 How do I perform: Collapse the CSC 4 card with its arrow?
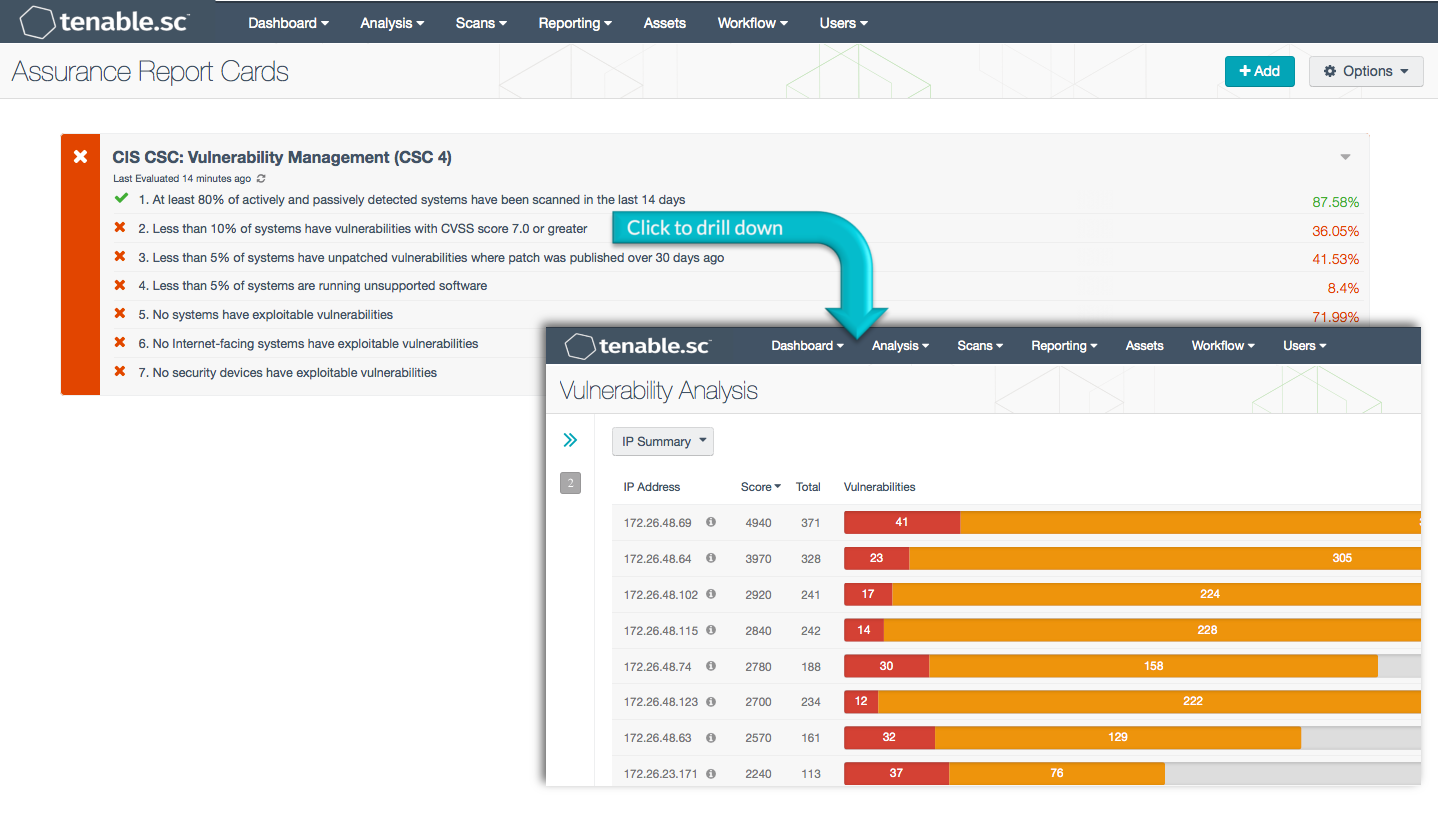1345,157
